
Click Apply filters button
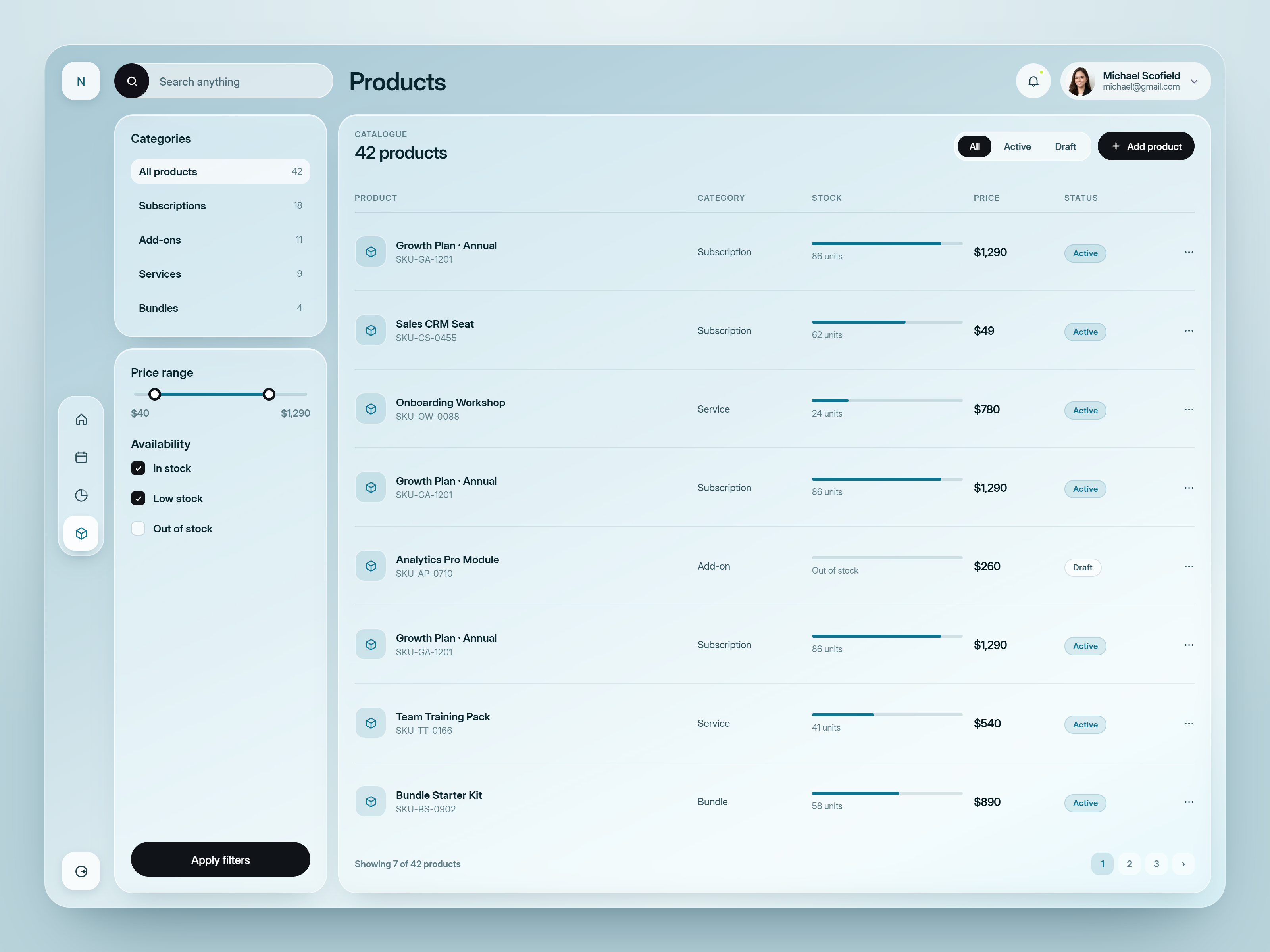(221, 860)
